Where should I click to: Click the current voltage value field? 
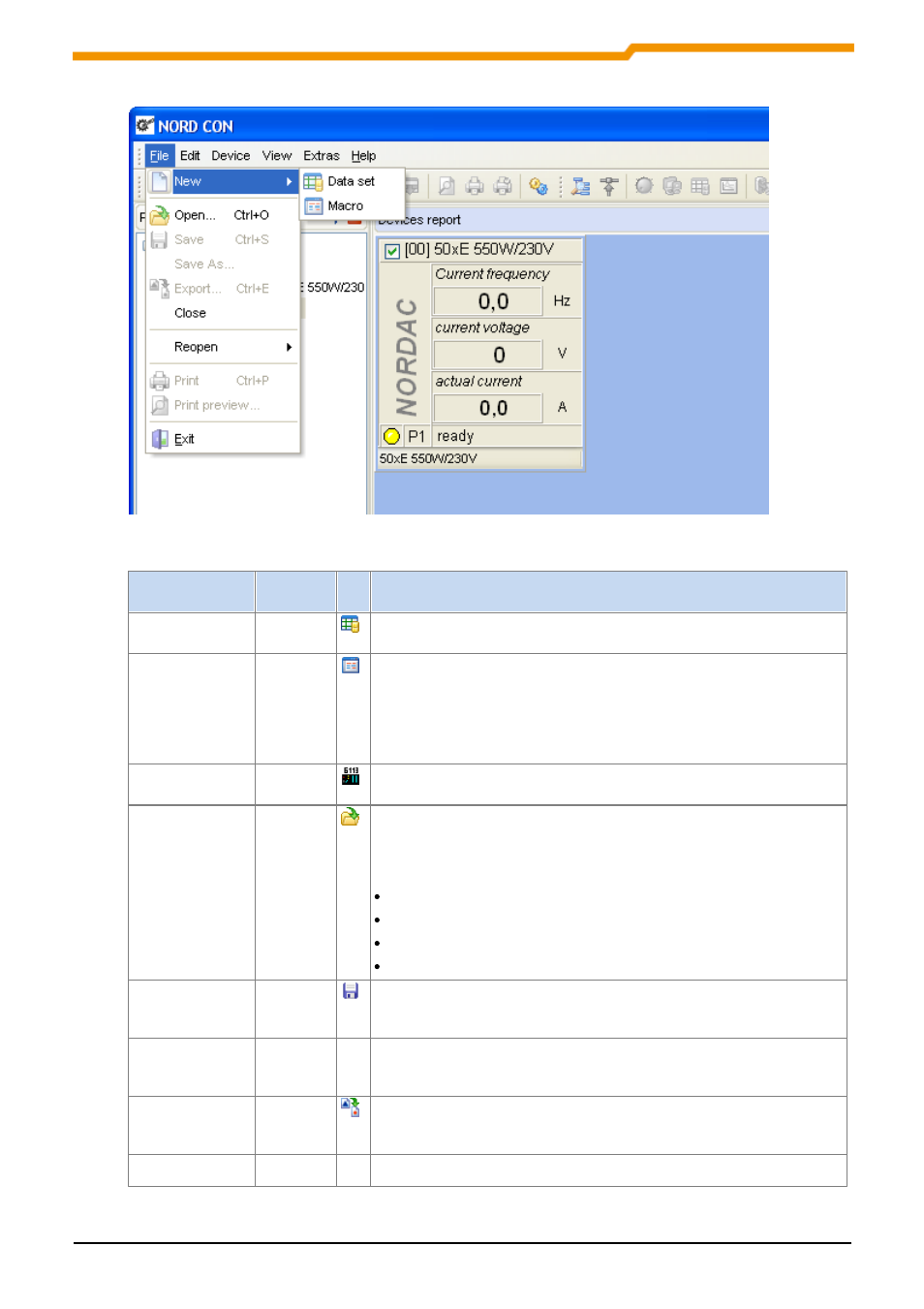[488, 355]
